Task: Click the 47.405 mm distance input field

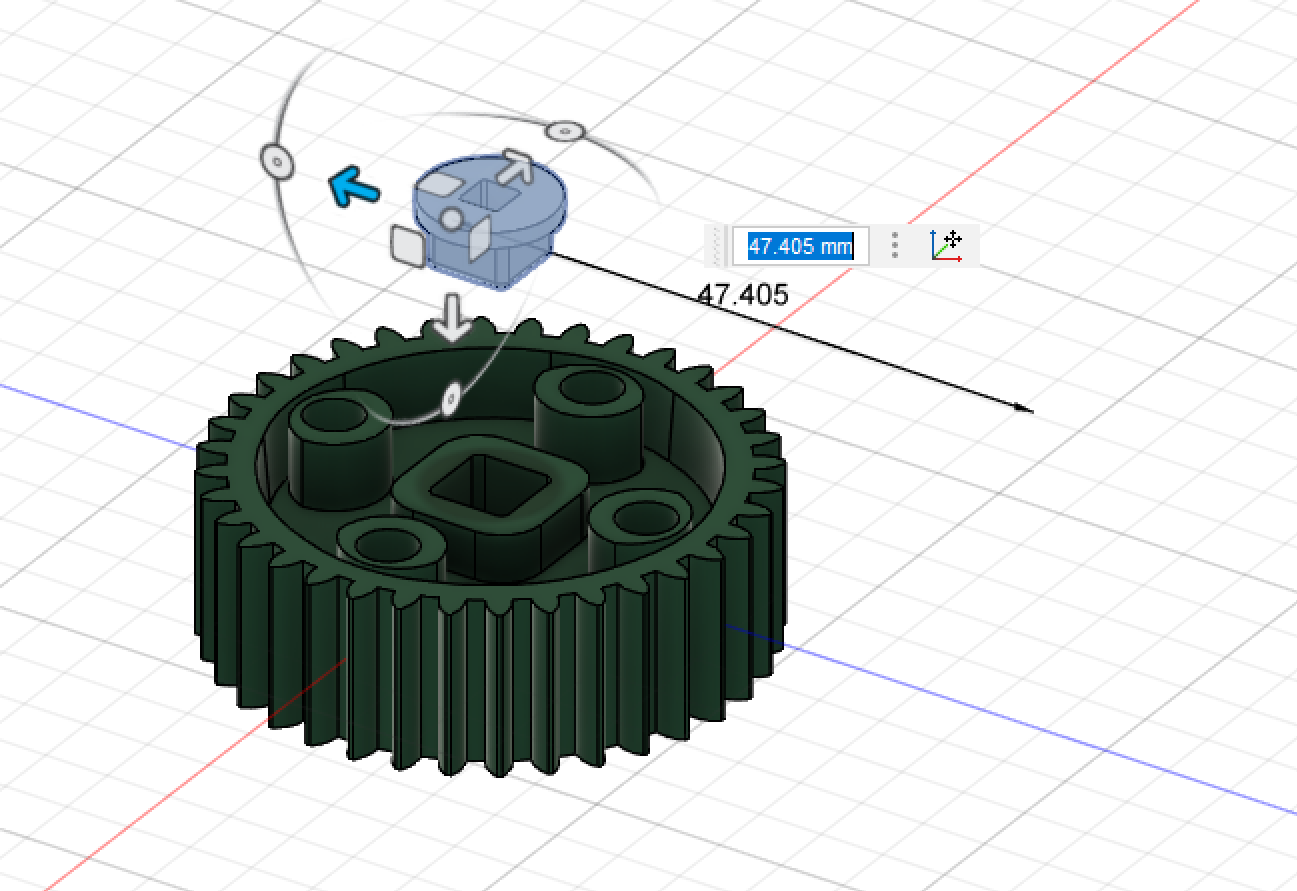Action: (801, 246)
